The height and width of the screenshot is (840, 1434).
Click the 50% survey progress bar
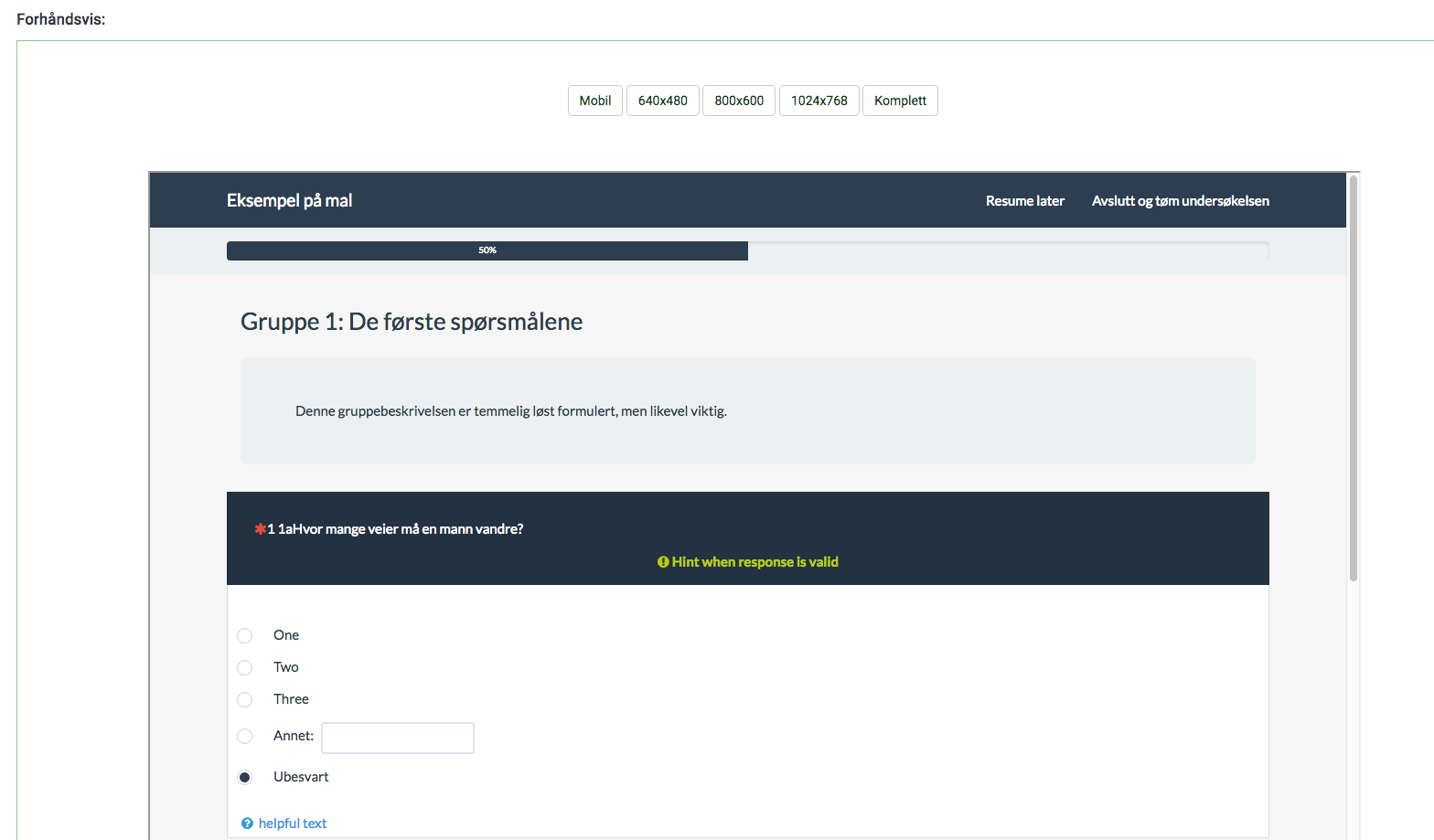coord(487,250)
